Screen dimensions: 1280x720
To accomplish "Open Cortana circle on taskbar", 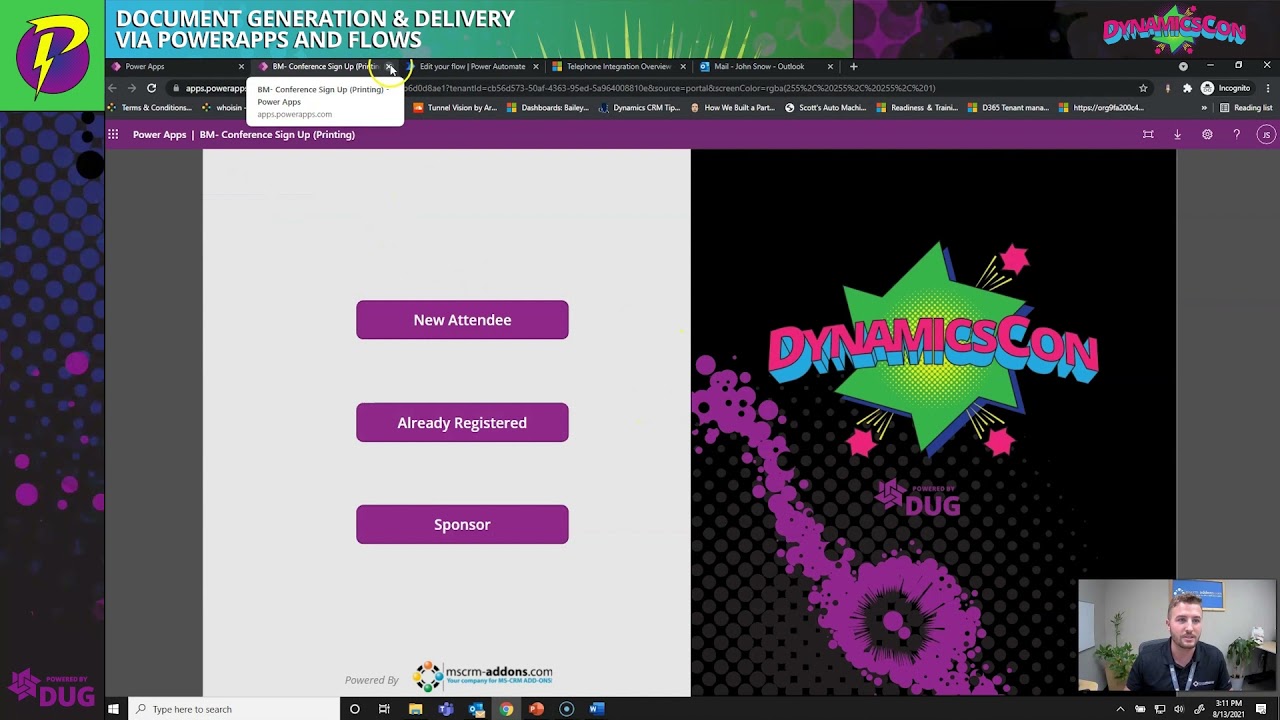I will pos(354,709).
